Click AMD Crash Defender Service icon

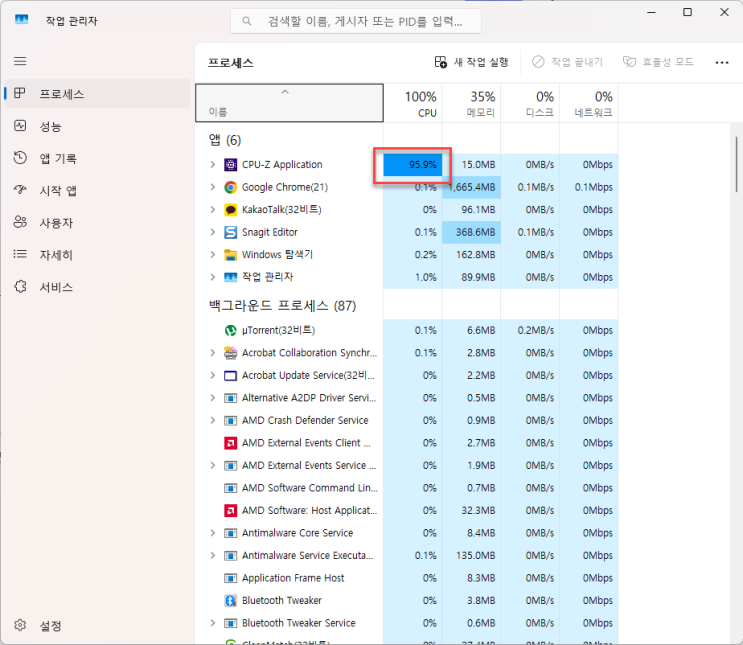coord(230,420)
